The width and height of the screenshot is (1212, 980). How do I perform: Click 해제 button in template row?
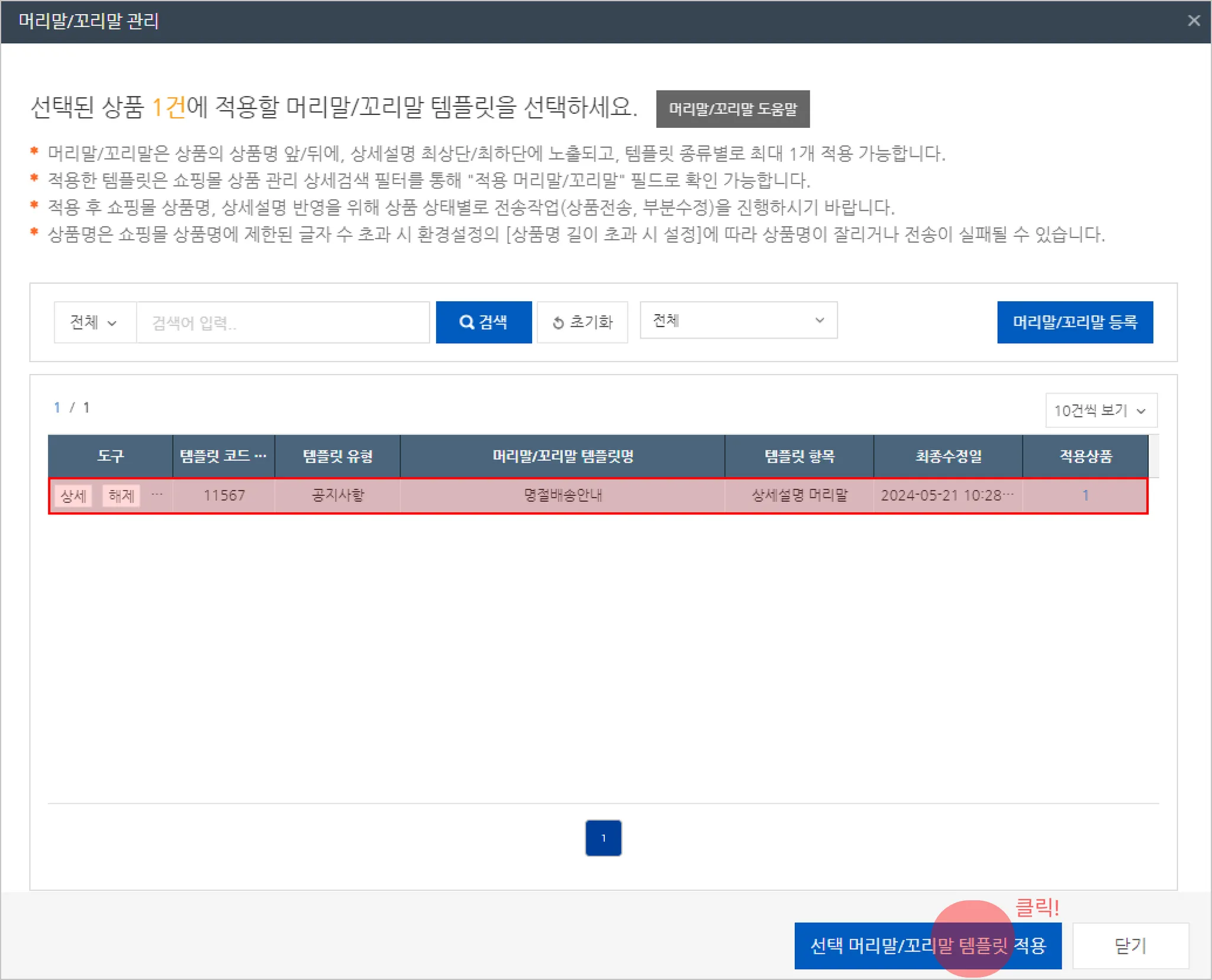tap(121, 495)
